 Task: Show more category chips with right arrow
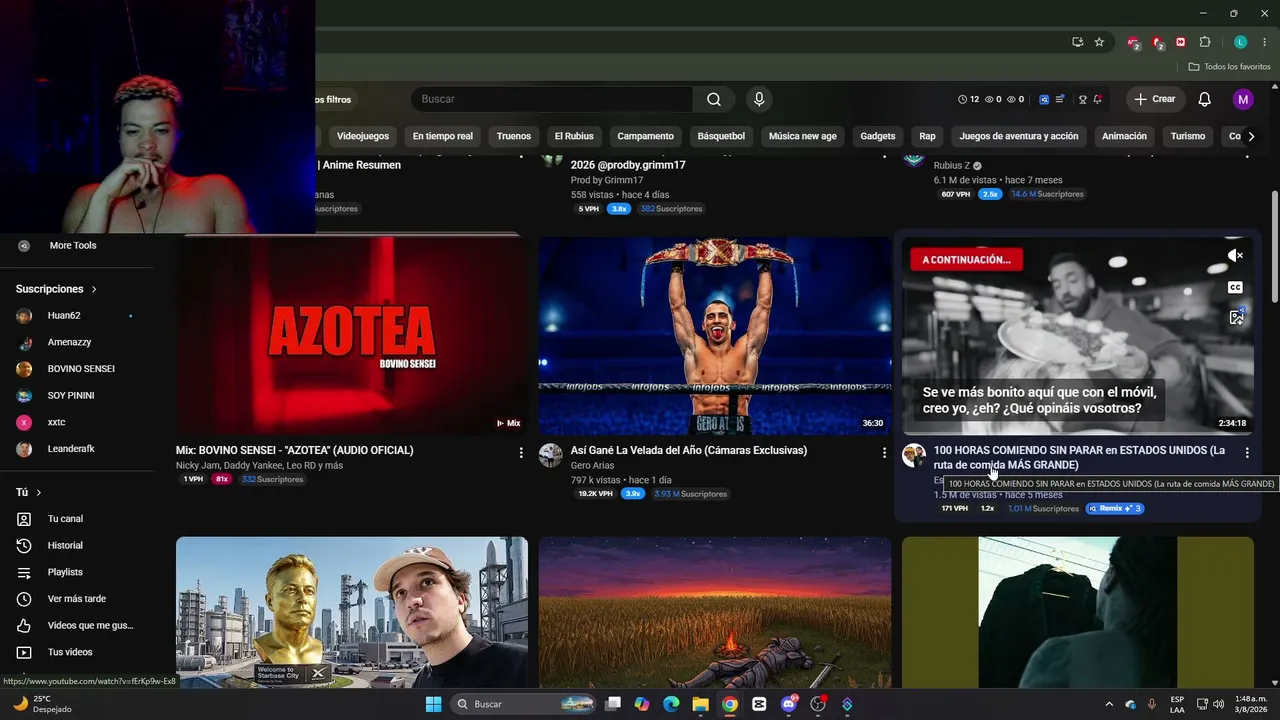[1250, 136]
